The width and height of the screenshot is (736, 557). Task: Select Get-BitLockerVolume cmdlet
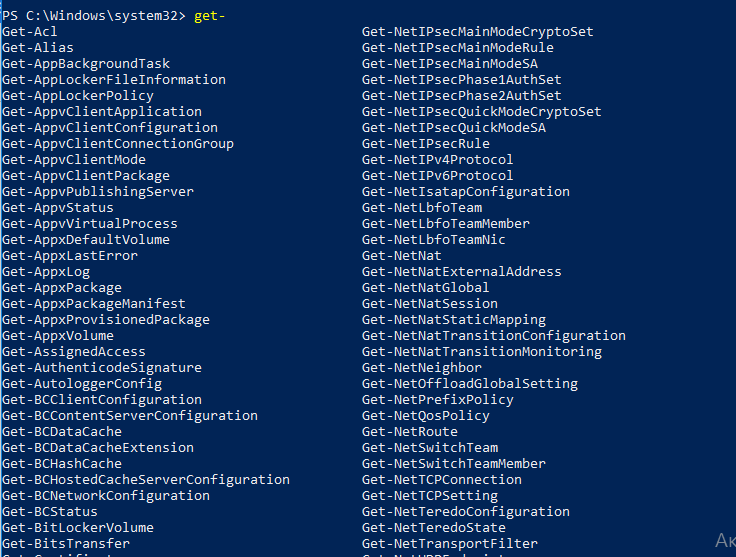tap(77, 528)
